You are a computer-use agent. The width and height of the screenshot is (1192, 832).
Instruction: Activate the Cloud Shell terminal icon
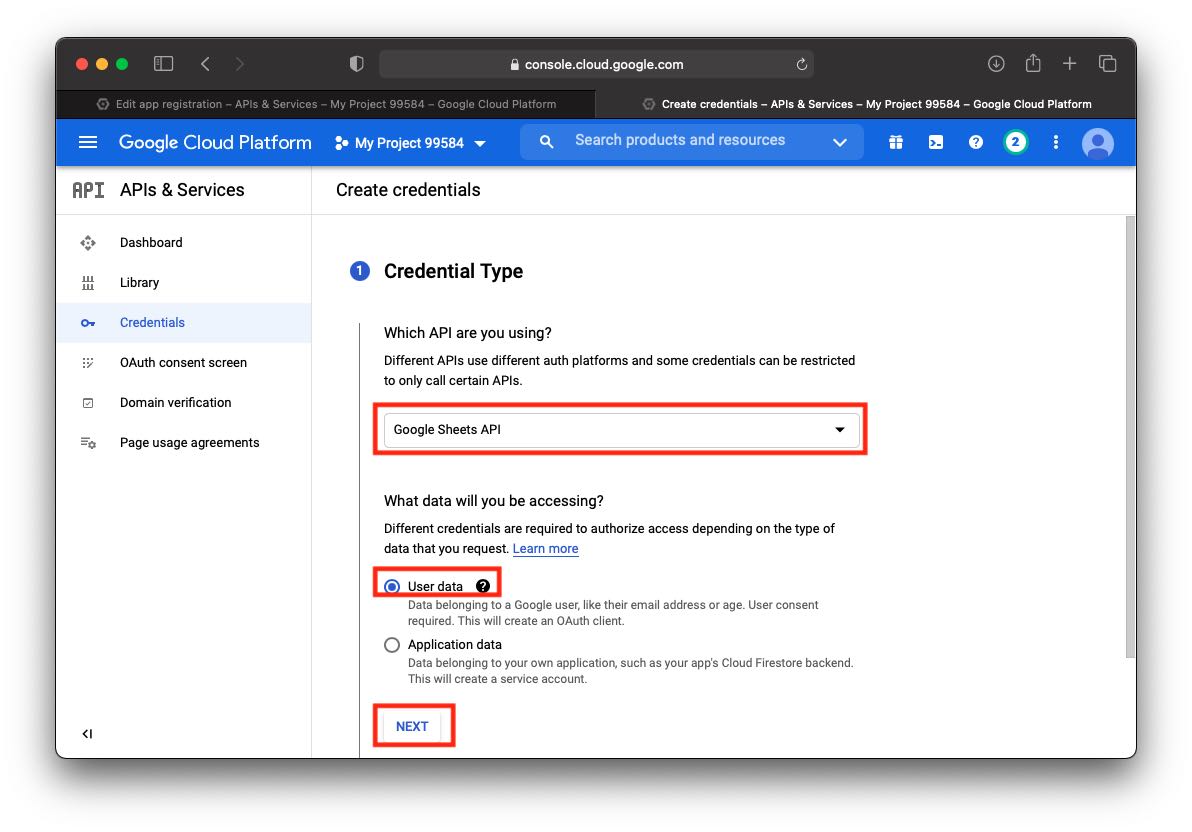935,142
